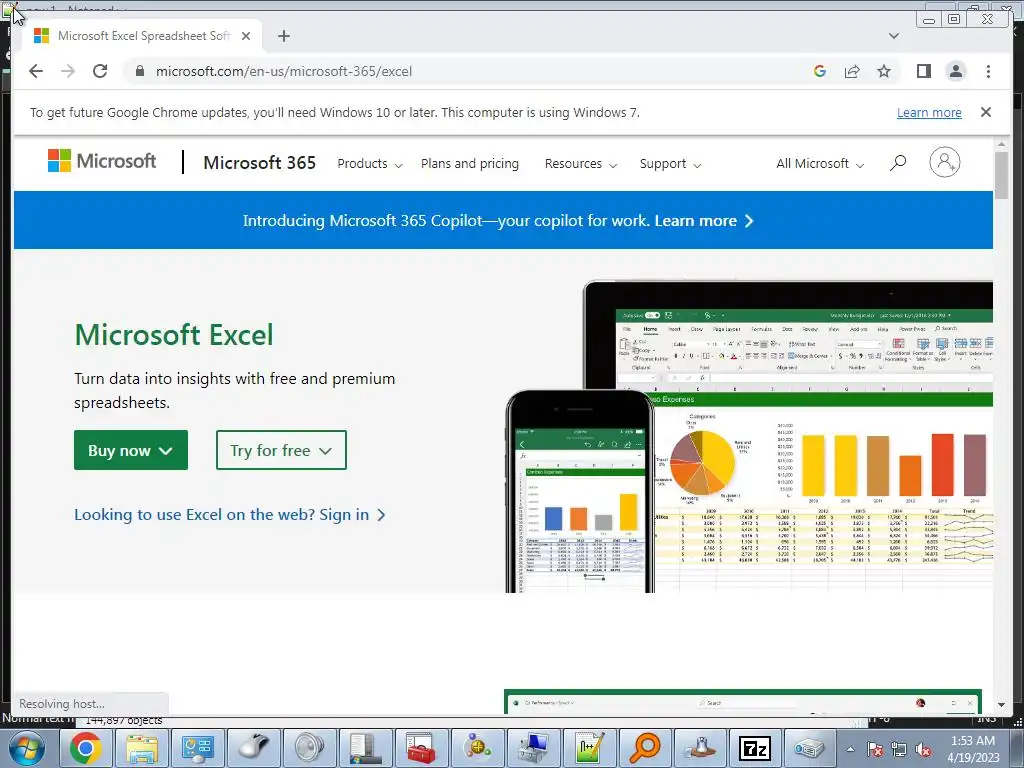Select the Microsoft Excel Spreadsheet browser tab
The height and width of the screenshot is (768, 1024).
coord(143,36)
